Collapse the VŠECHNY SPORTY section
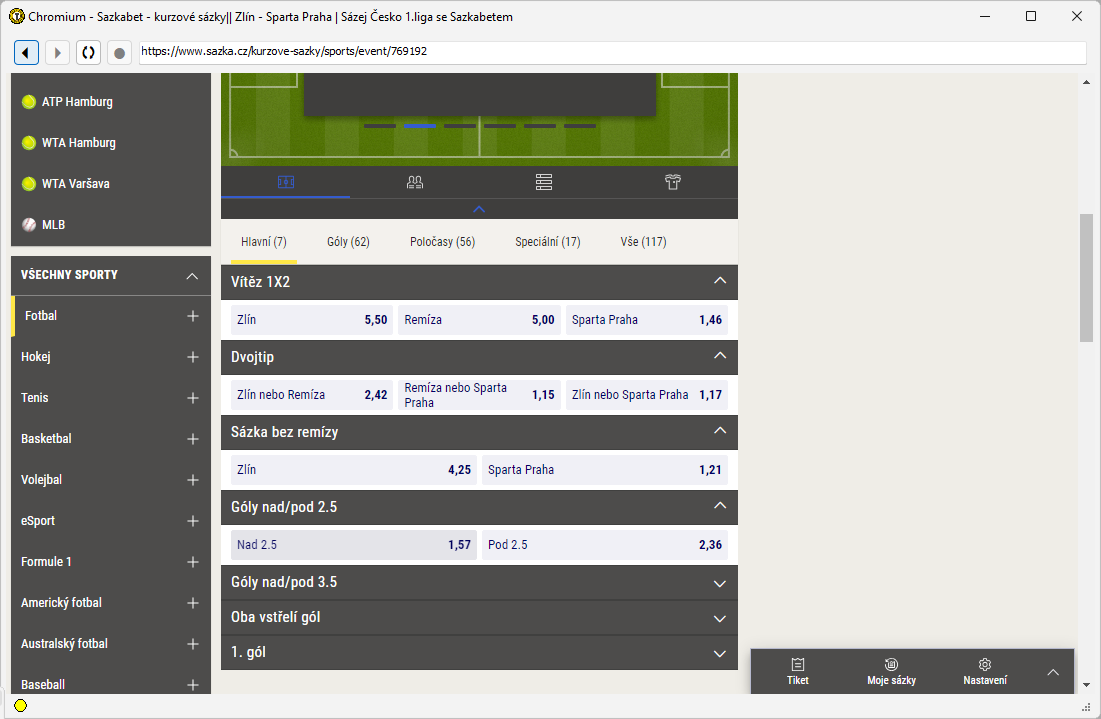This screenshot has height=719, width=1101. [192, 275]
